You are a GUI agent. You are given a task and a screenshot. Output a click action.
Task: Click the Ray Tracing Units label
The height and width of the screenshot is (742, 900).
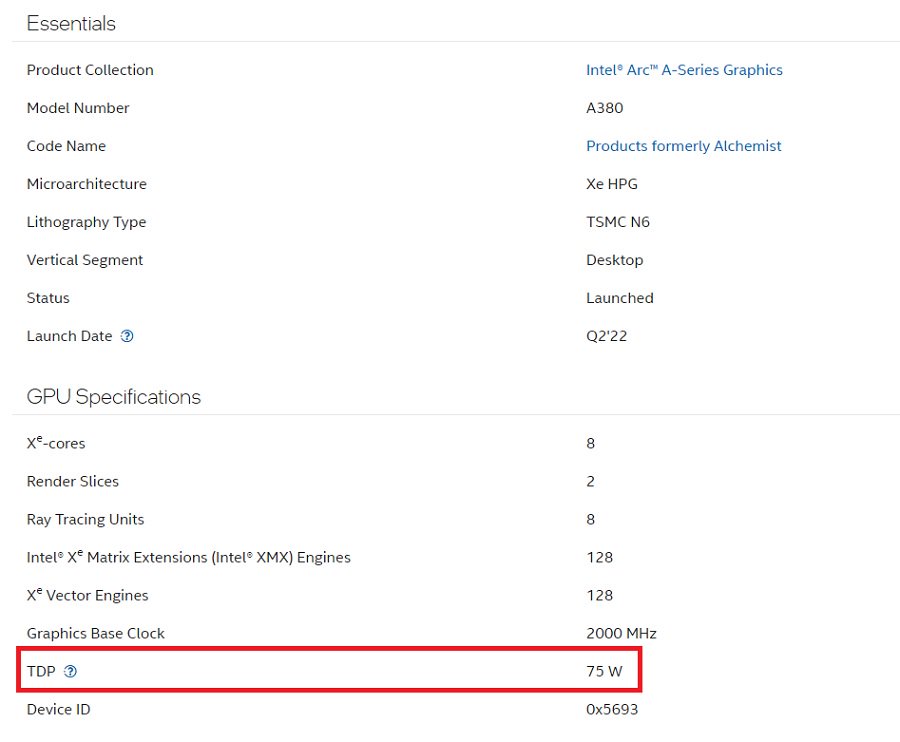[85, 519]
